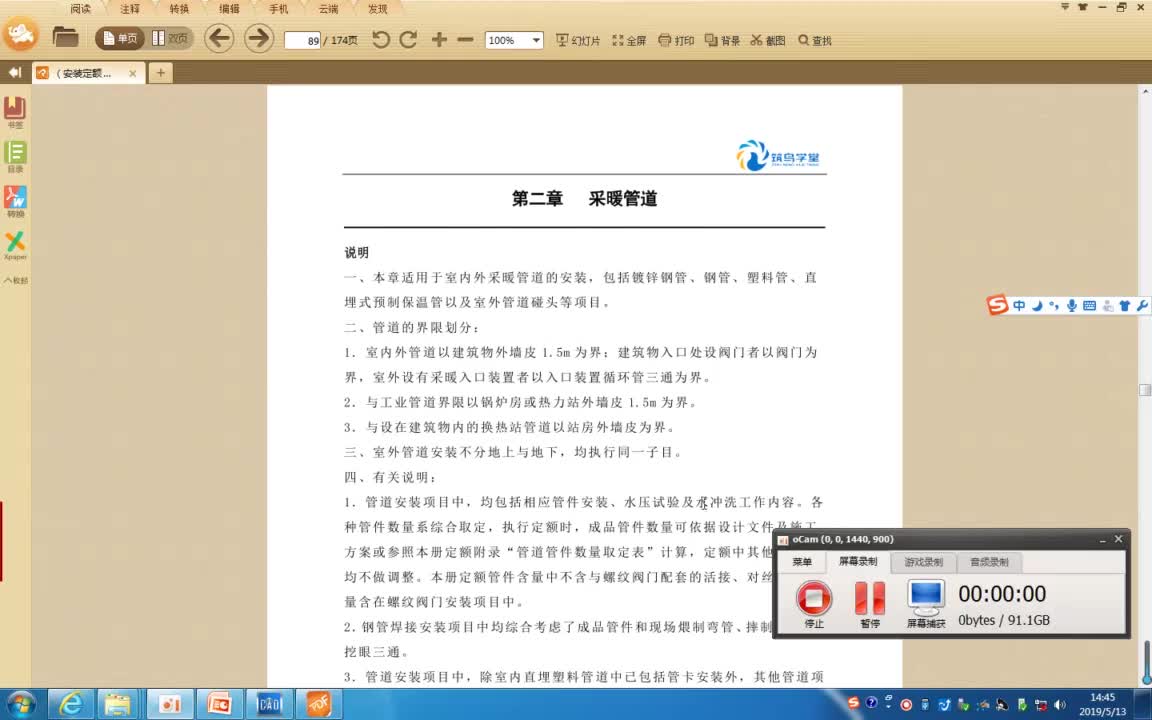
Task: Rotate page counterclockwise
Action: pos(381,40)
